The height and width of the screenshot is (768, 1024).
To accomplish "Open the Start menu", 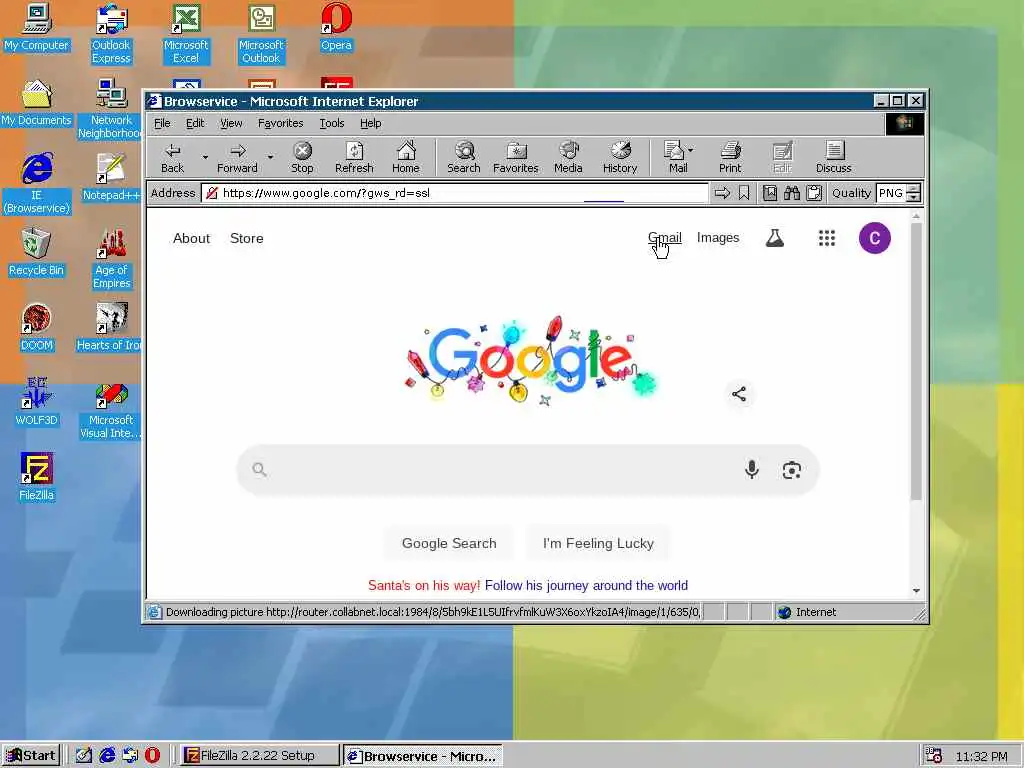I will [x=31, y=756].
